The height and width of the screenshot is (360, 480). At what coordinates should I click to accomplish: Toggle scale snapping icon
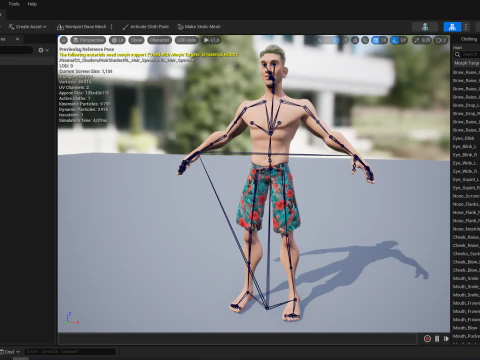[417, 40]
